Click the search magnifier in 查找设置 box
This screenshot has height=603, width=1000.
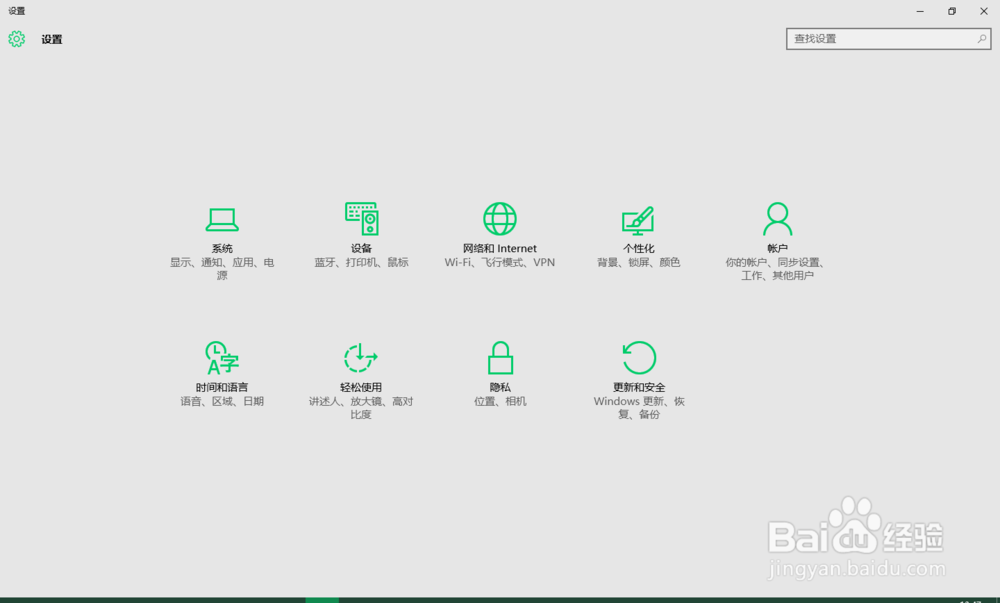pos(983,38)
